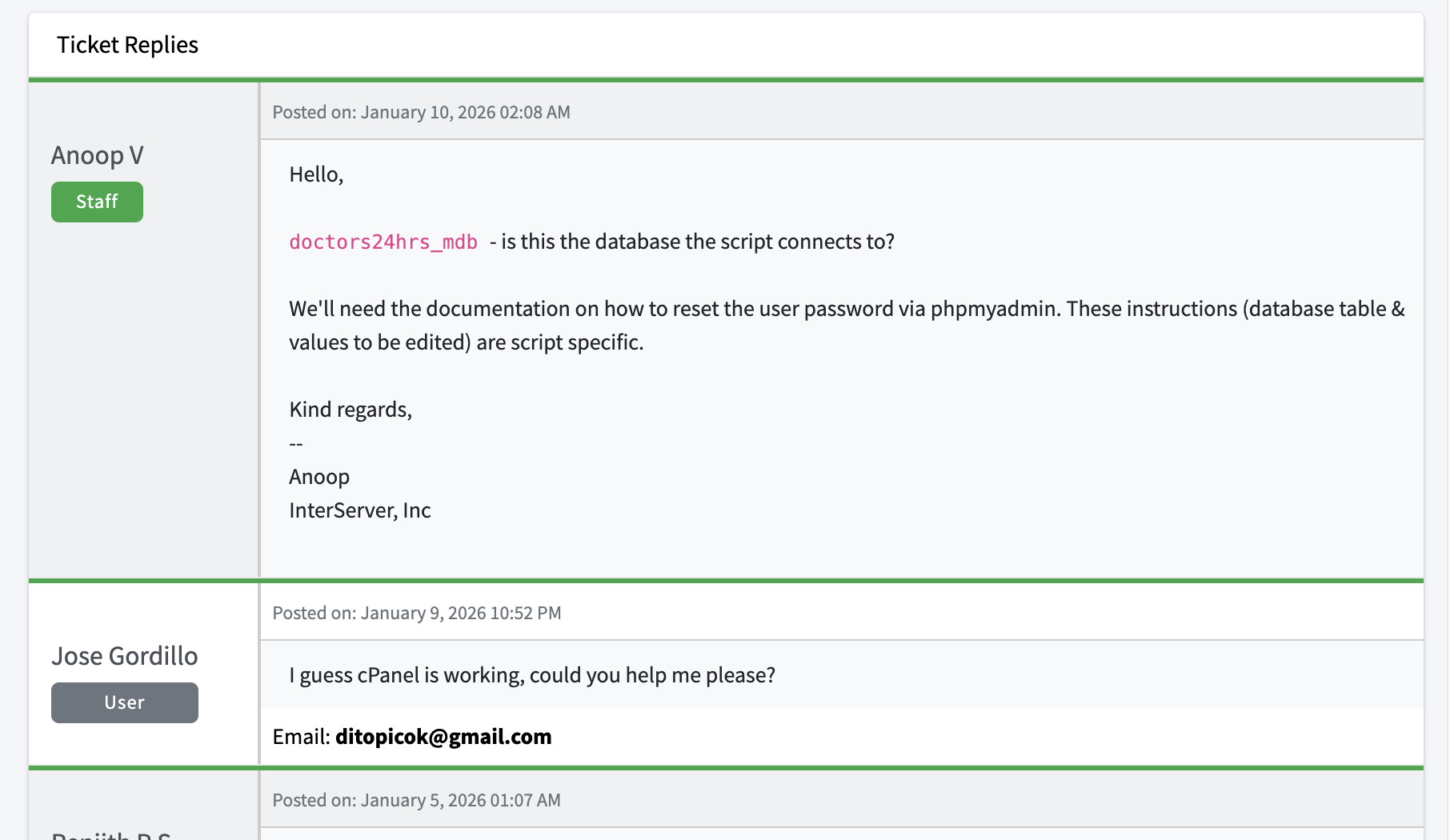
Task: Select the Jose Gordillo author name
Action: tap(125, 656)
